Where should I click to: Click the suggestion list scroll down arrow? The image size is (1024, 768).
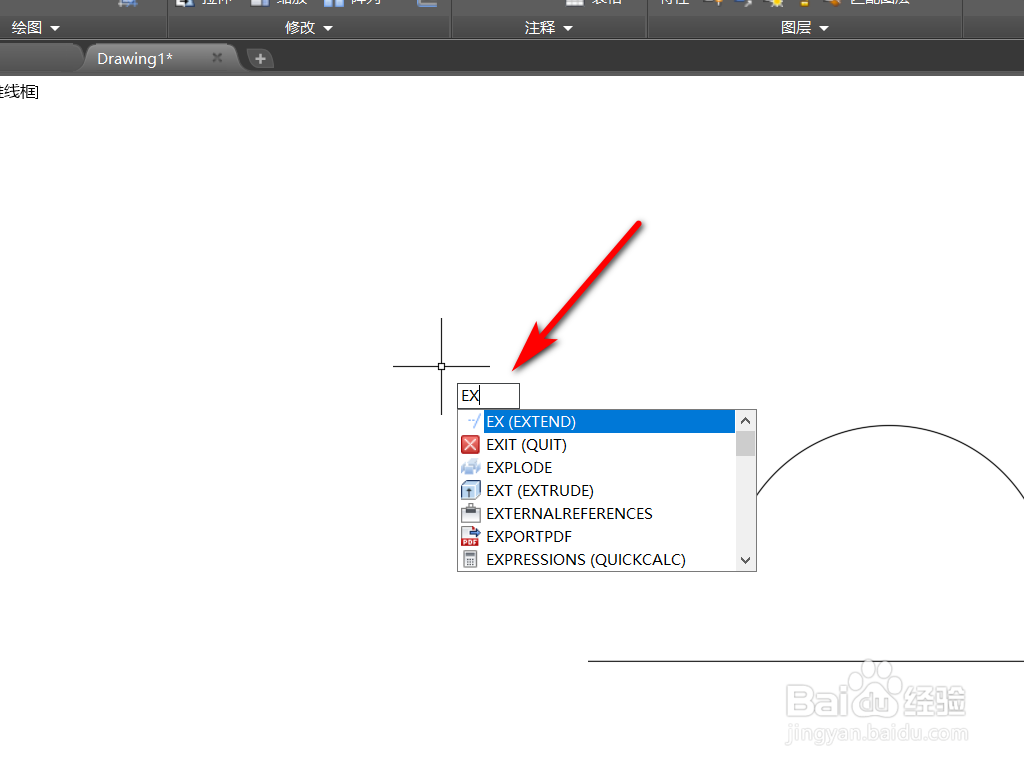coord(745,560)
